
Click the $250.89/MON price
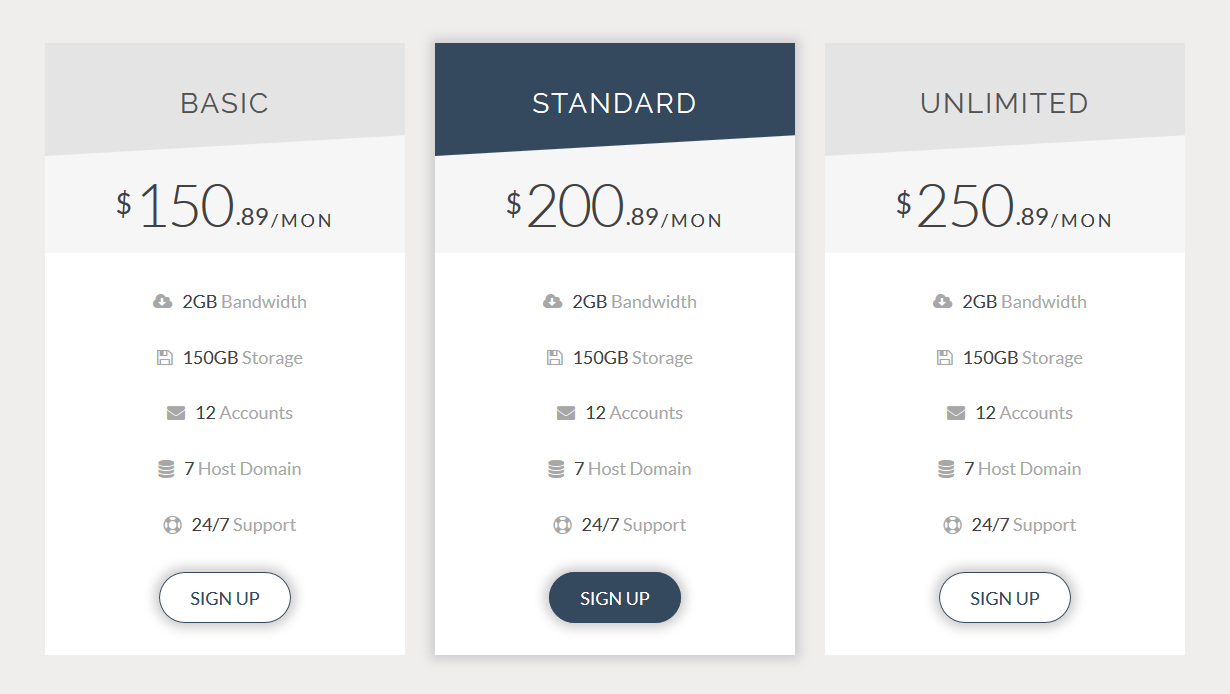click(1004, 207)
